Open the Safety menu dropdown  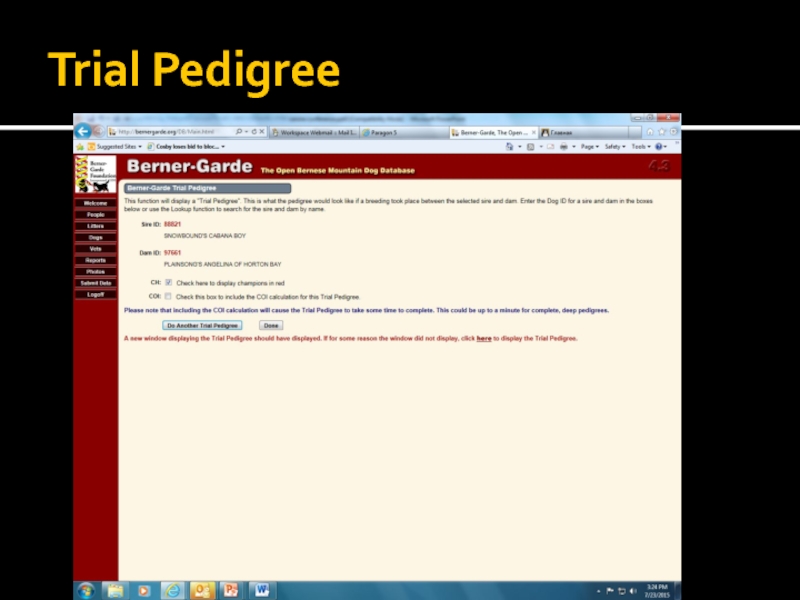click(x=615, y=147)
